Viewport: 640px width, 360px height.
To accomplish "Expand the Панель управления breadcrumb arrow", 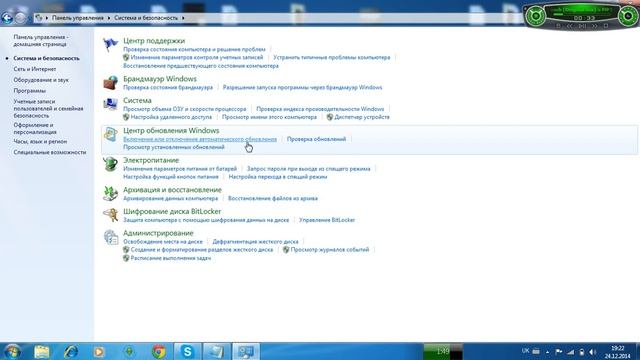I will (x=109, y=18).
